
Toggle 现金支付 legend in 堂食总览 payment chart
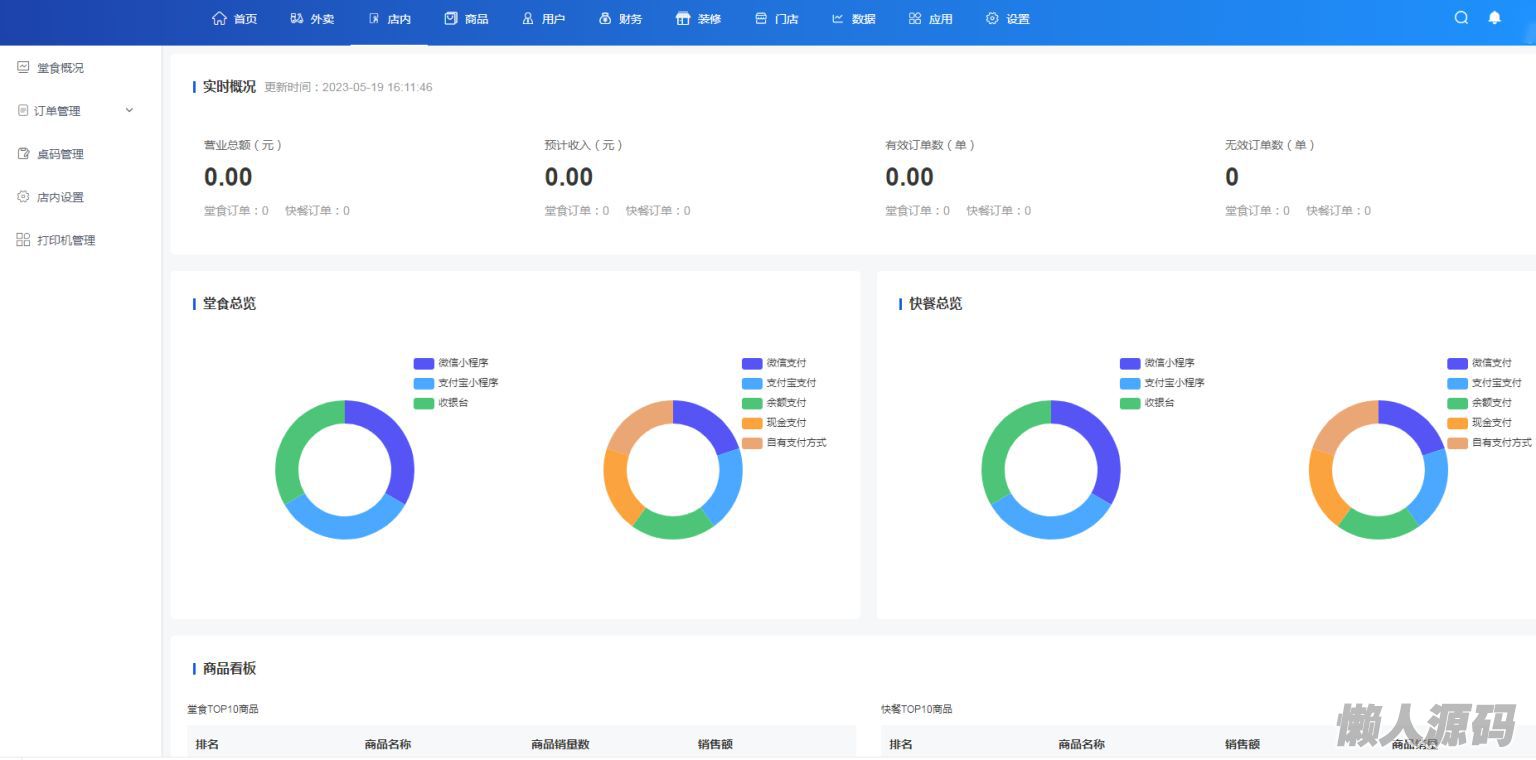pyautogui.click(x=752, y=423)
